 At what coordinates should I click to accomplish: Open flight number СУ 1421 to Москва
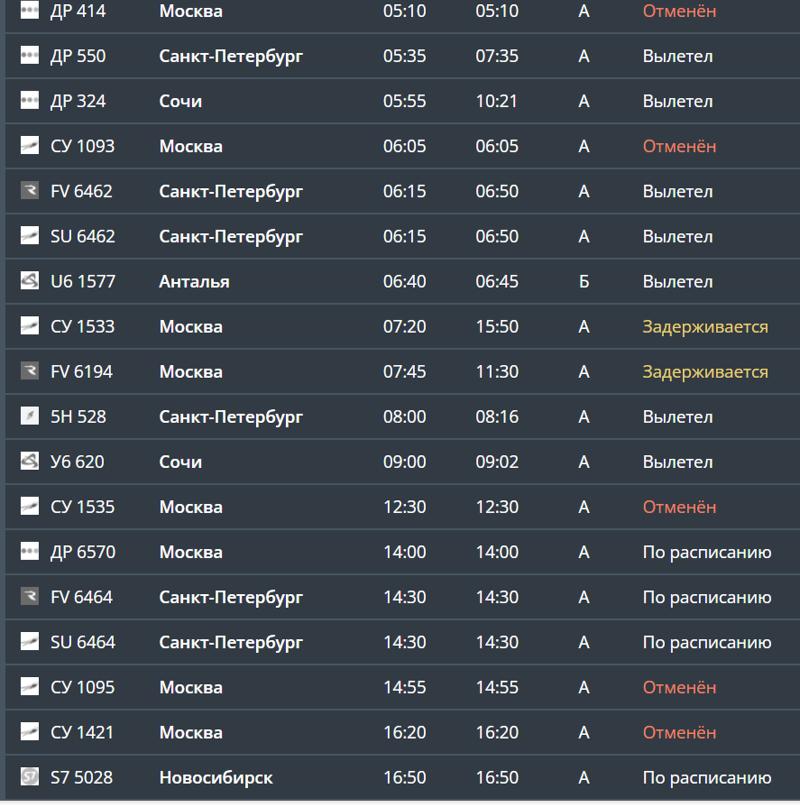click(x=82, y=732)
